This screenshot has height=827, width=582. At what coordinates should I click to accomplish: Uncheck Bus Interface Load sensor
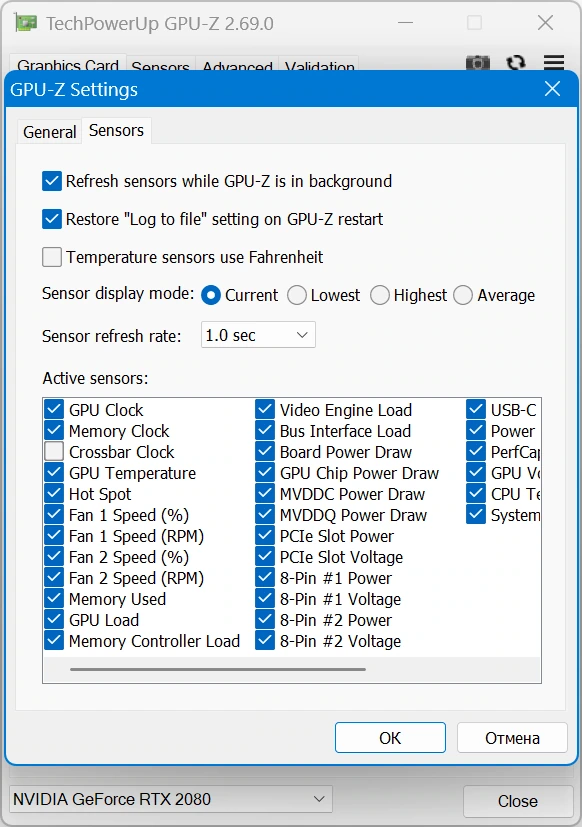[265, 430]
